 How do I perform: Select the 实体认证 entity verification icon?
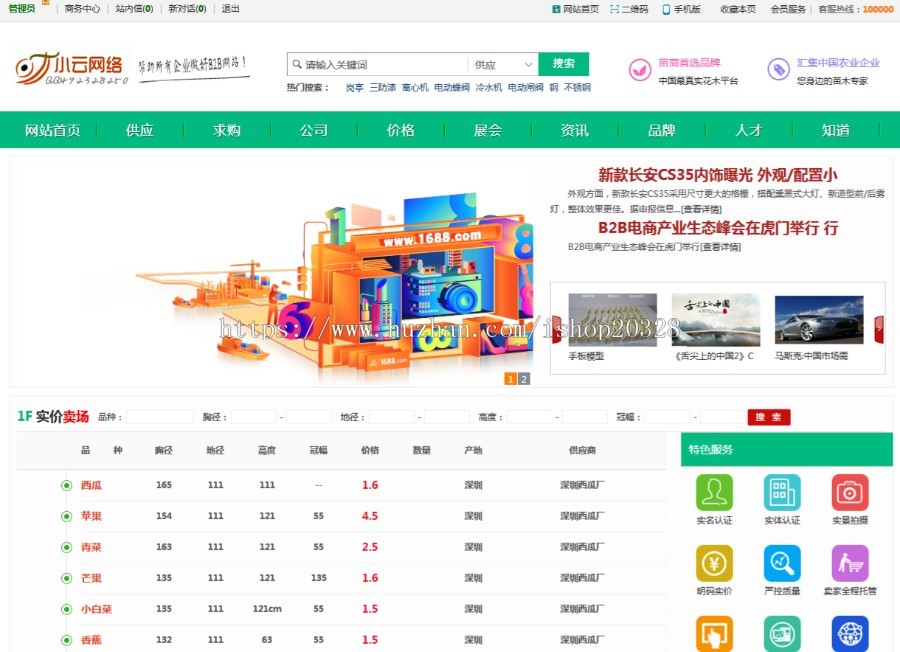coord(782,492)
